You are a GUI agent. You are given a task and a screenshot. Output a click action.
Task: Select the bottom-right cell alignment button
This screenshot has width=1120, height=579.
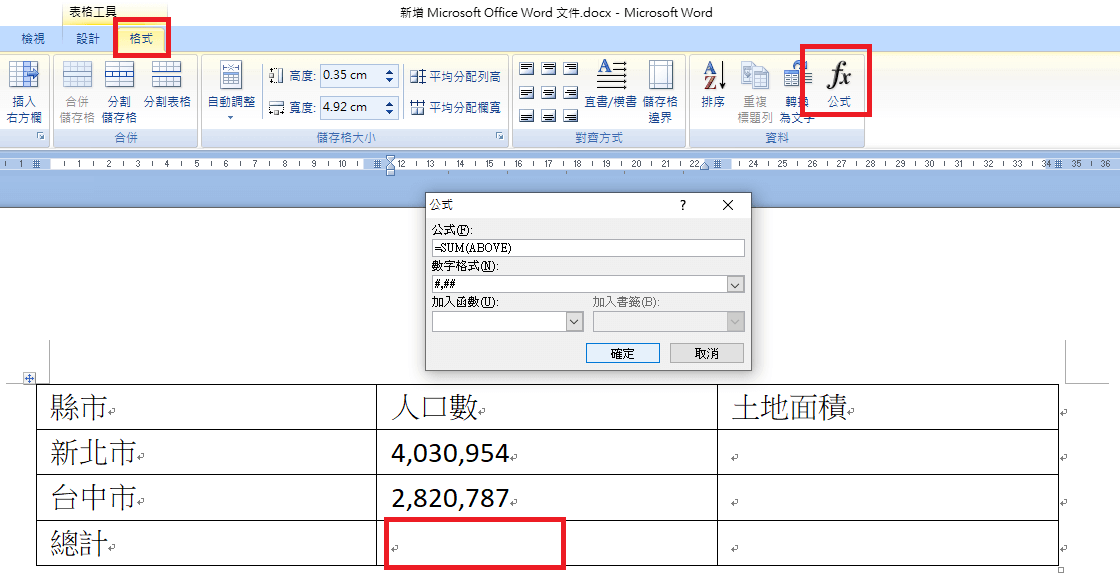point(571,116)
